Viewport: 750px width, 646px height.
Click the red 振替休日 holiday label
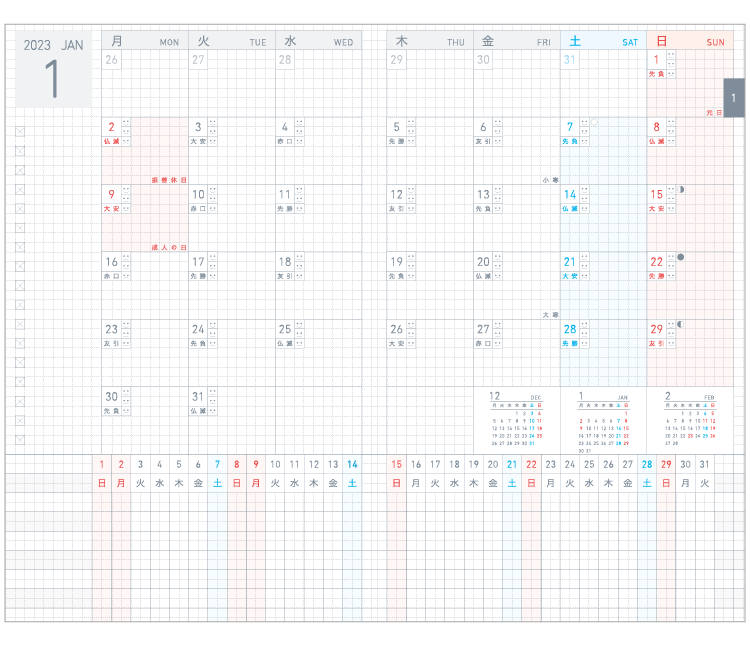[169, 179]
